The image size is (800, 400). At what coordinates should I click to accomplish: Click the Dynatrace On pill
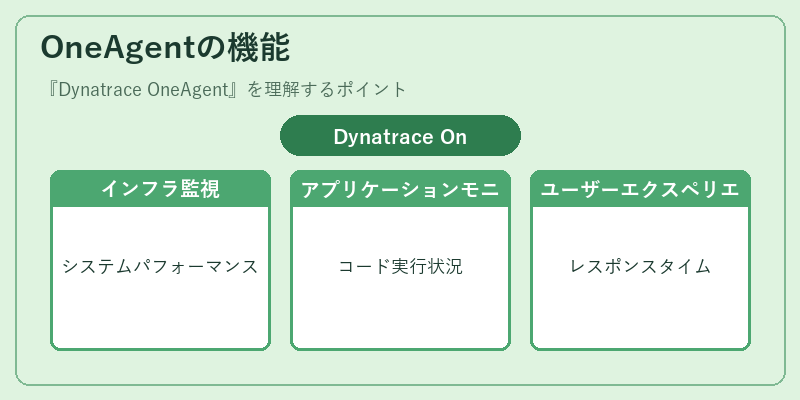(x=401, y=136)
